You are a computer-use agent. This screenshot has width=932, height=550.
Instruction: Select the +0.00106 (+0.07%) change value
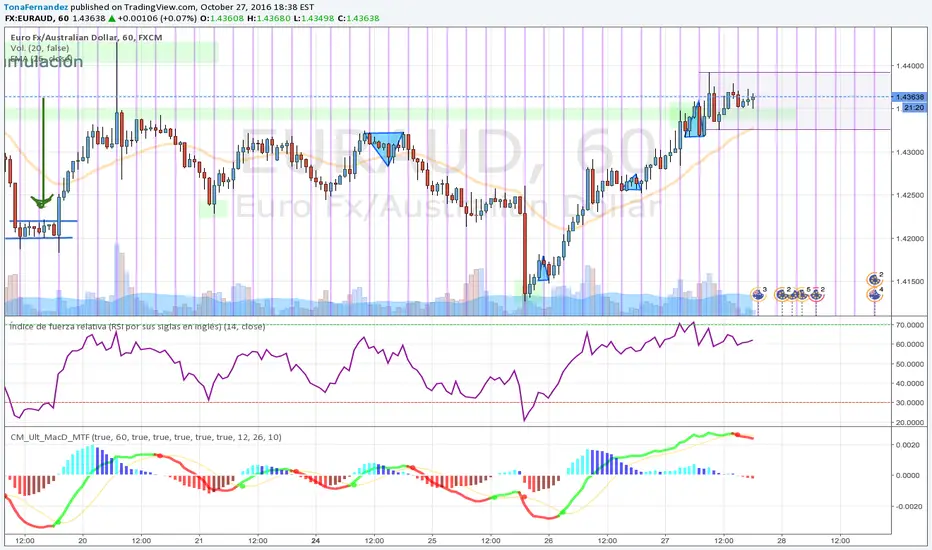point(157,18)
